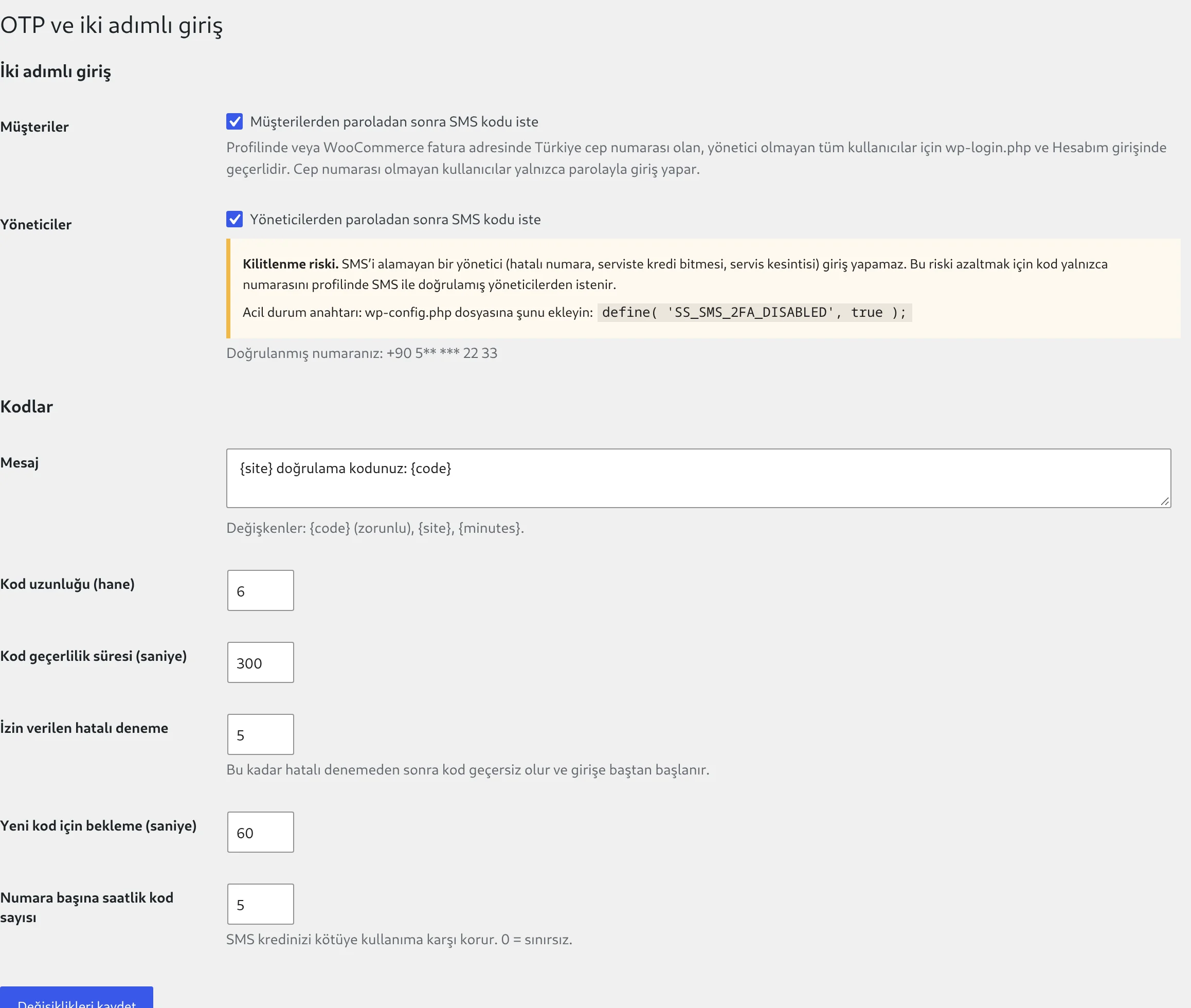Click the 'Kilitlenme riski.' warning heading

coord(291,264)
